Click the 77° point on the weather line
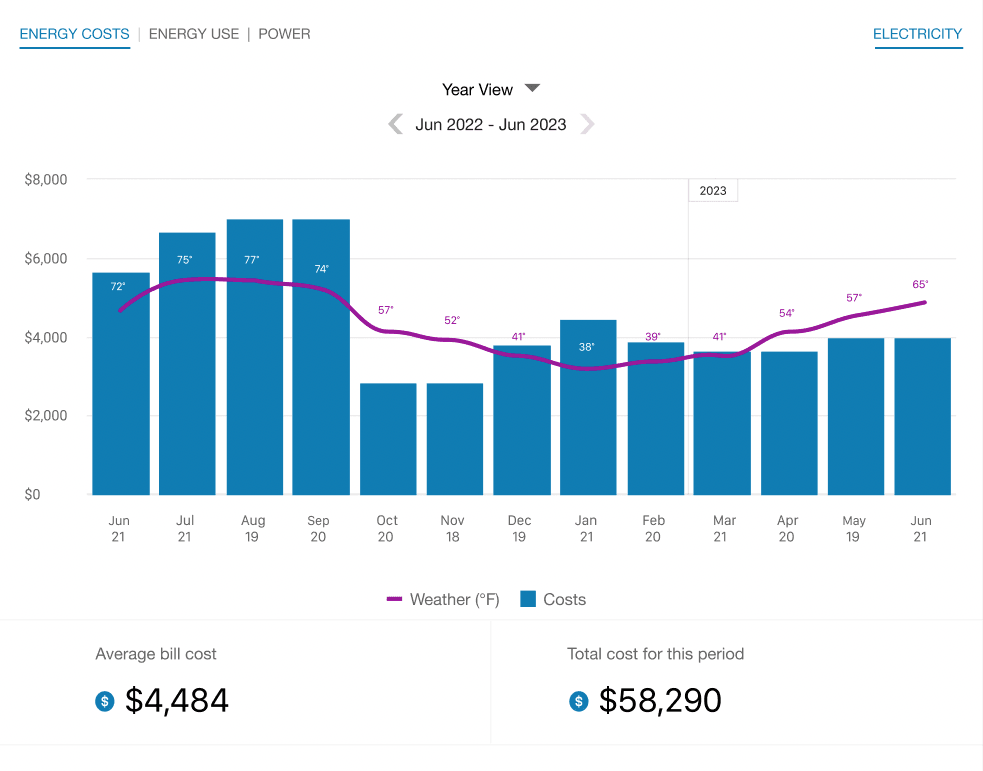Screen dimensions: 983x771 pos(254,280)
